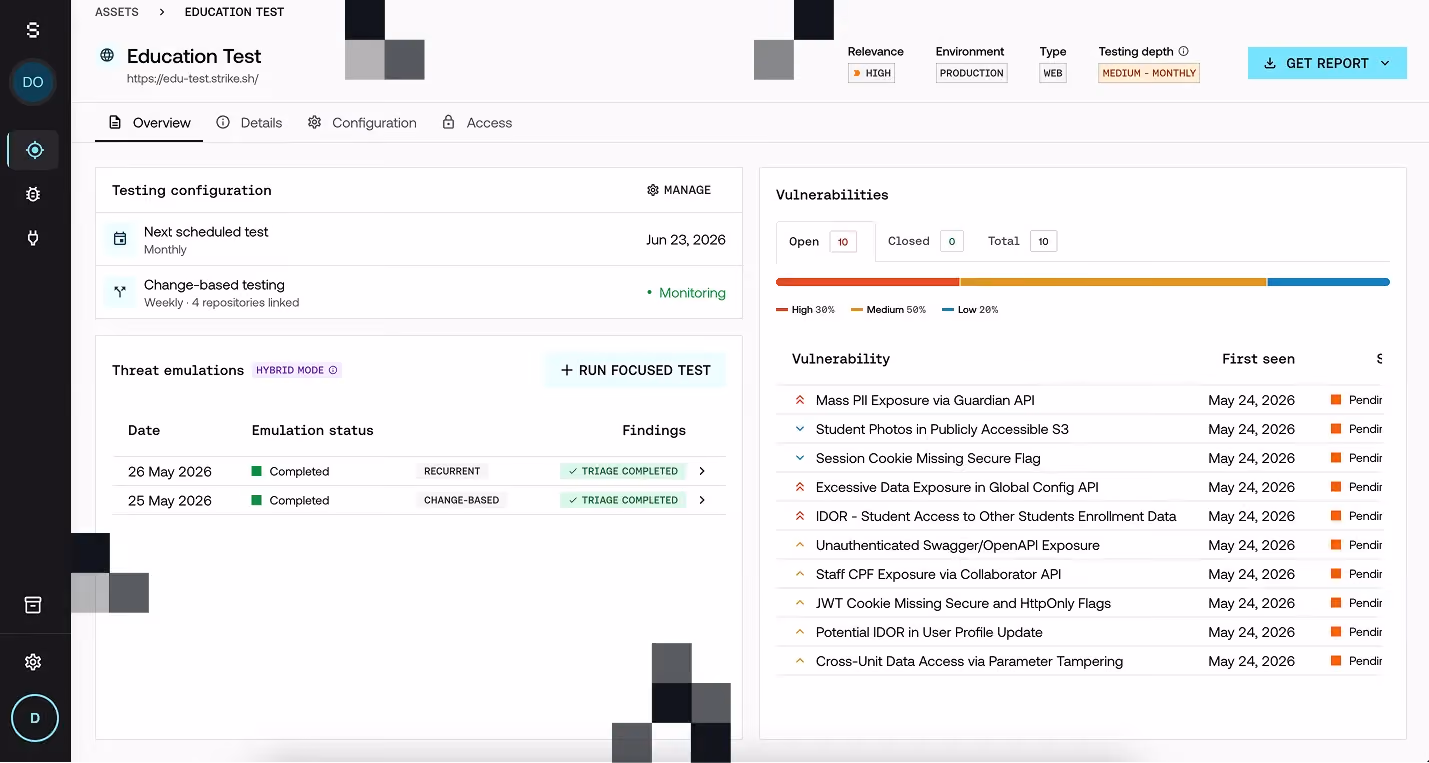Click the blue Low segment of severity bar

click(x=1329, y=282)
